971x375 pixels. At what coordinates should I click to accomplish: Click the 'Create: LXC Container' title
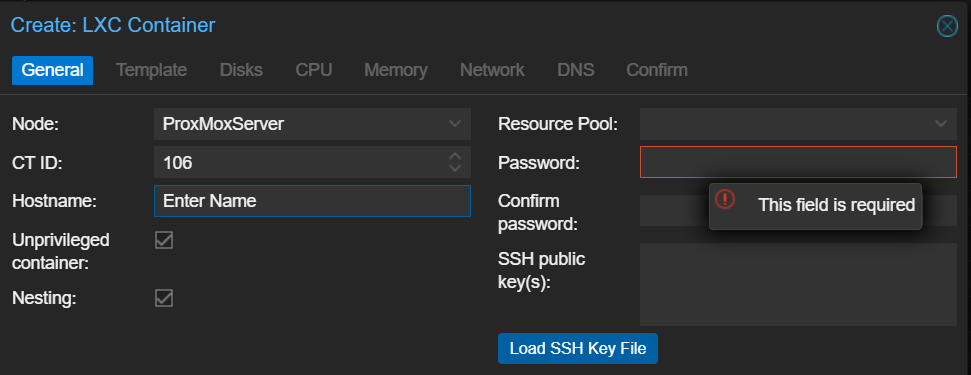[113, 25]
